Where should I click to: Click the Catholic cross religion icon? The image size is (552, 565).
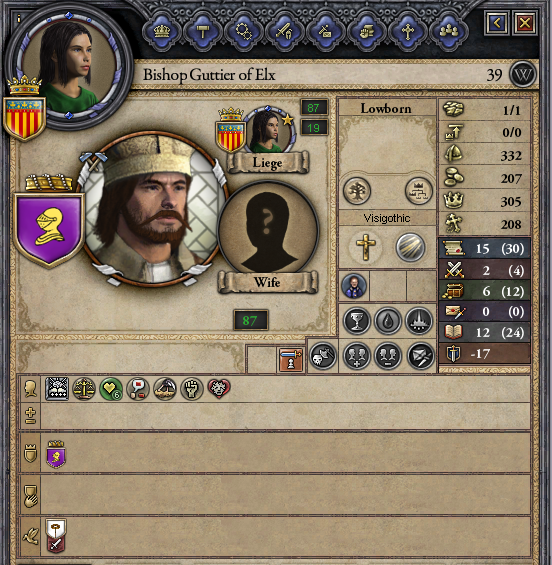point(365,247)
